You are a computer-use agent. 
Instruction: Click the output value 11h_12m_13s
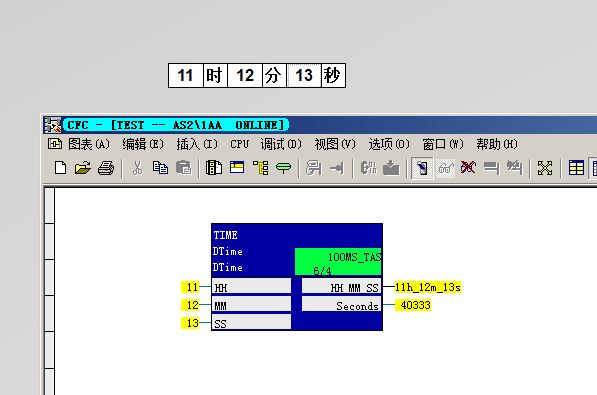click(x=428, y=287)
